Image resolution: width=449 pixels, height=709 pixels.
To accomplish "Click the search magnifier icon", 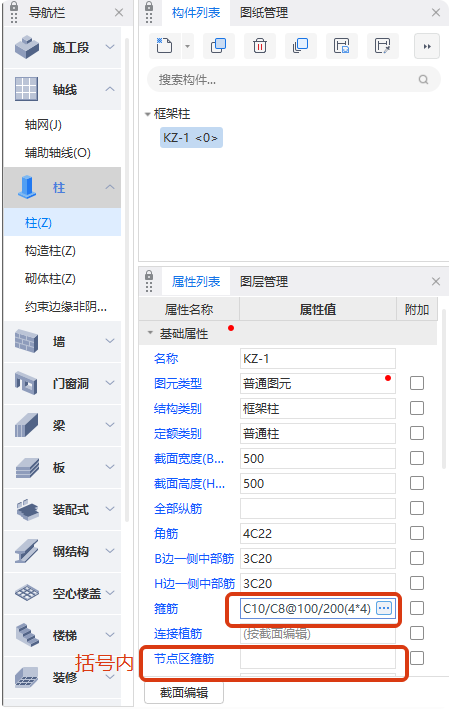I will coord(423,80).
